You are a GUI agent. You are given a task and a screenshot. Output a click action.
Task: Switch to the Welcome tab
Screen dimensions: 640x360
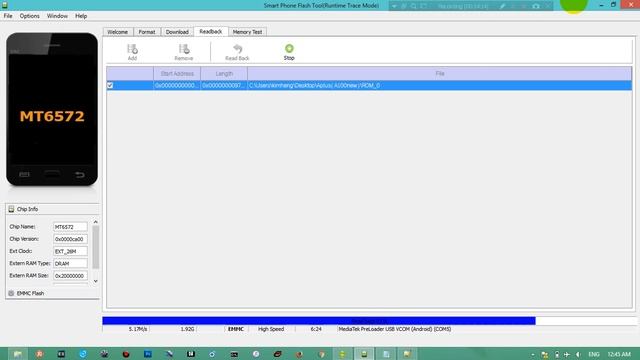(x=118, y=32)
